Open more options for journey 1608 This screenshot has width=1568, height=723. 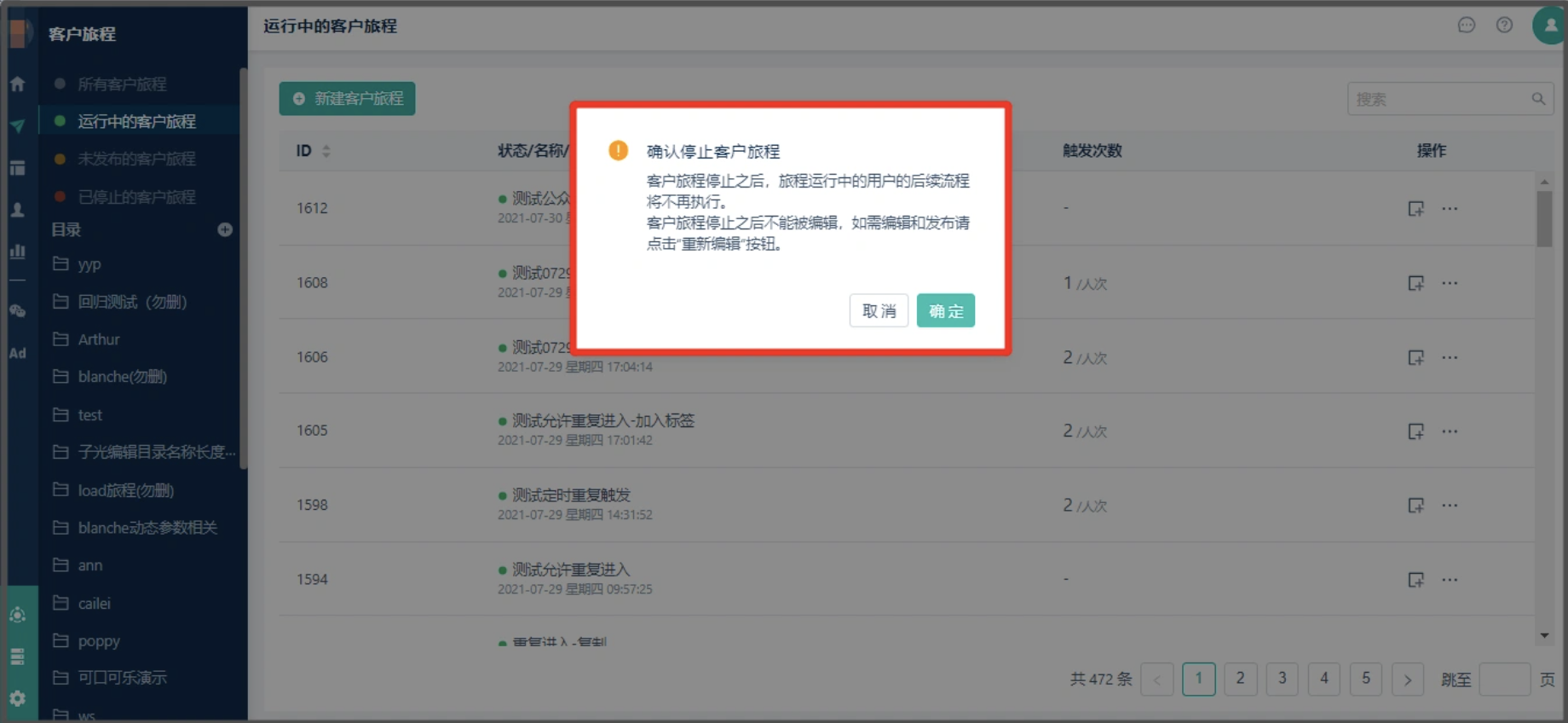pyautogui.click(x=1450, y=283)
